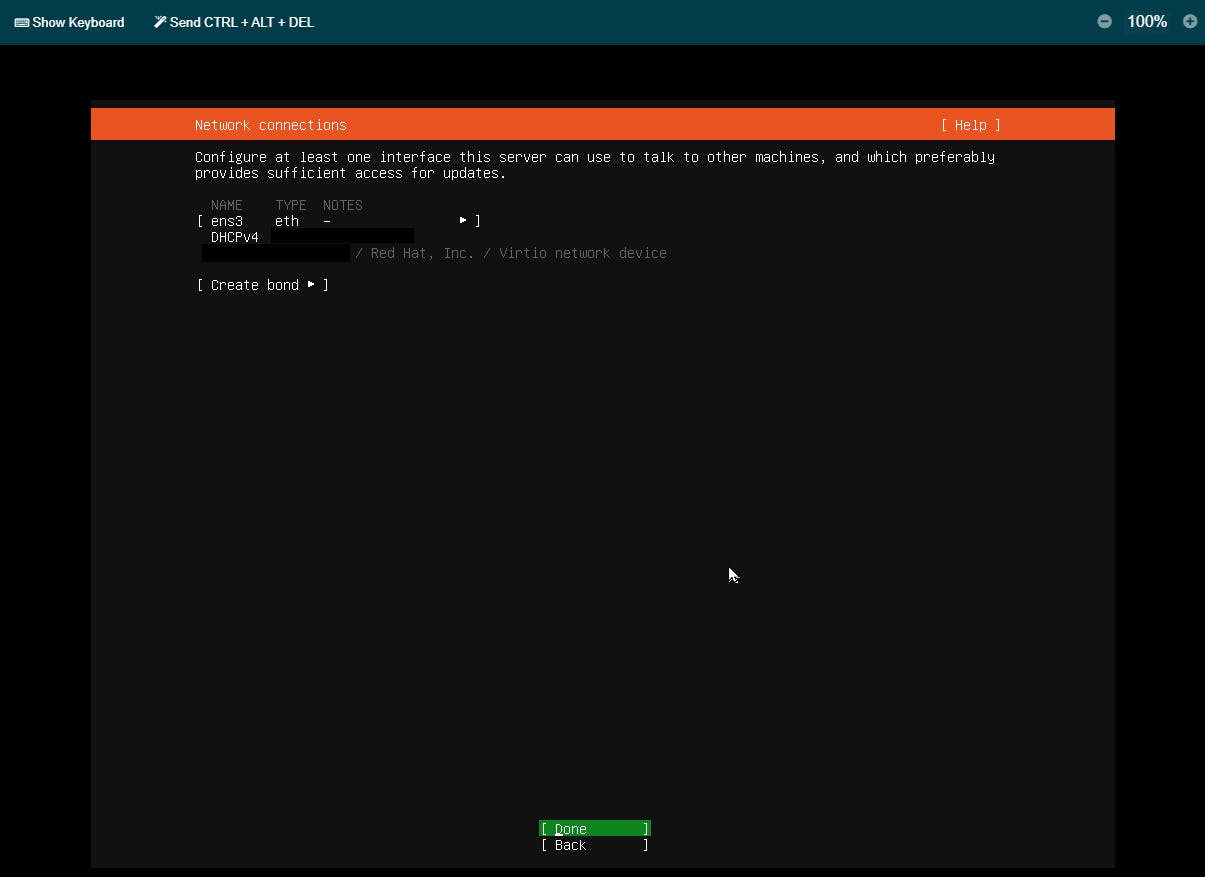The height and width of the screenshot is (877, 1205).
Task: Click the Create bond label
Action: tap(254, 285)
